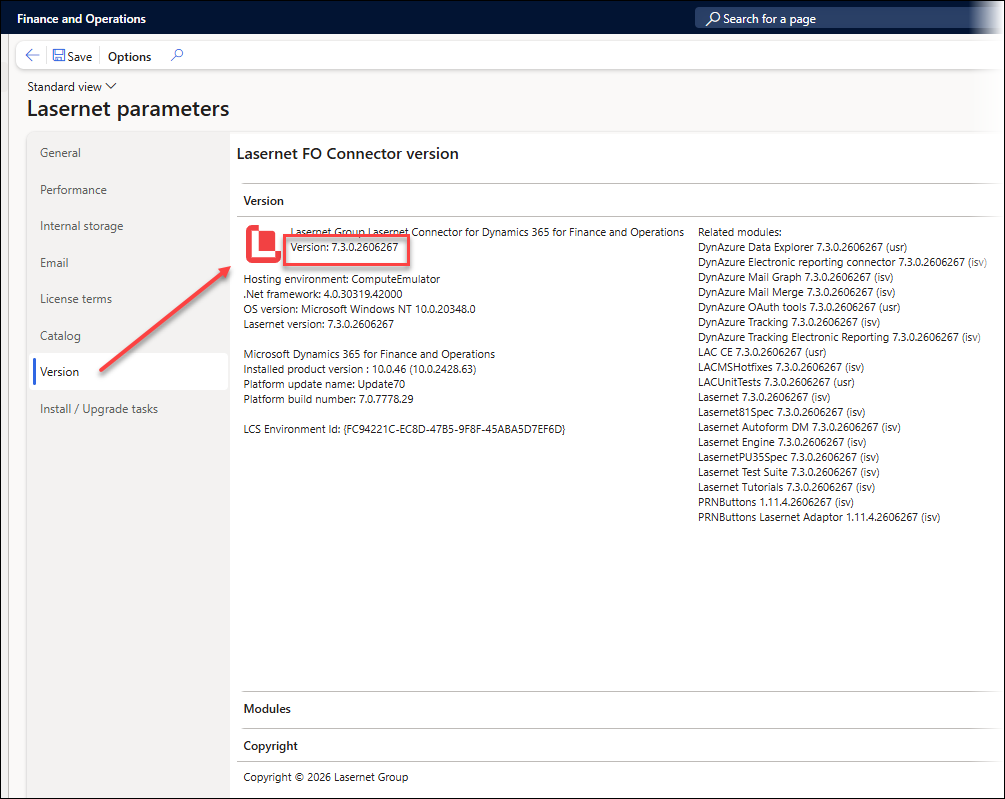The image size is (1005, 799).
Task: Click the Lasernet FO Connector version heading
Action: (x=347, y=154)
